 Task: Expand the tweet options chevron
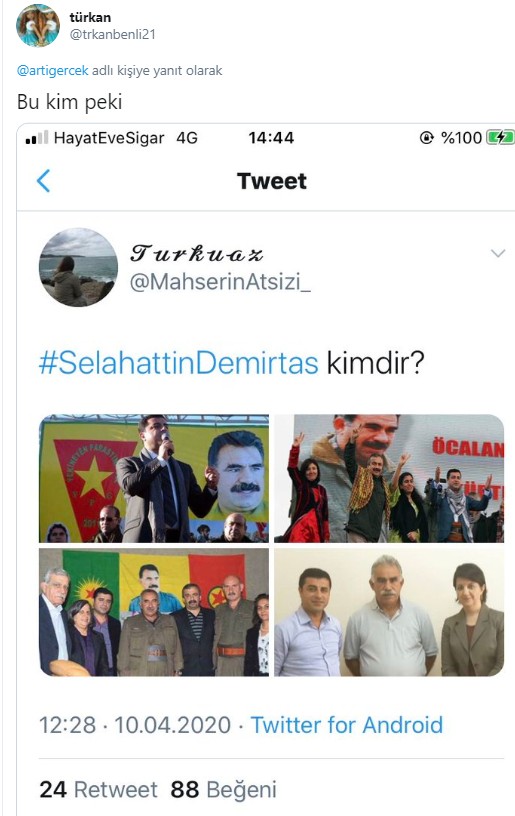click(498, 253)
